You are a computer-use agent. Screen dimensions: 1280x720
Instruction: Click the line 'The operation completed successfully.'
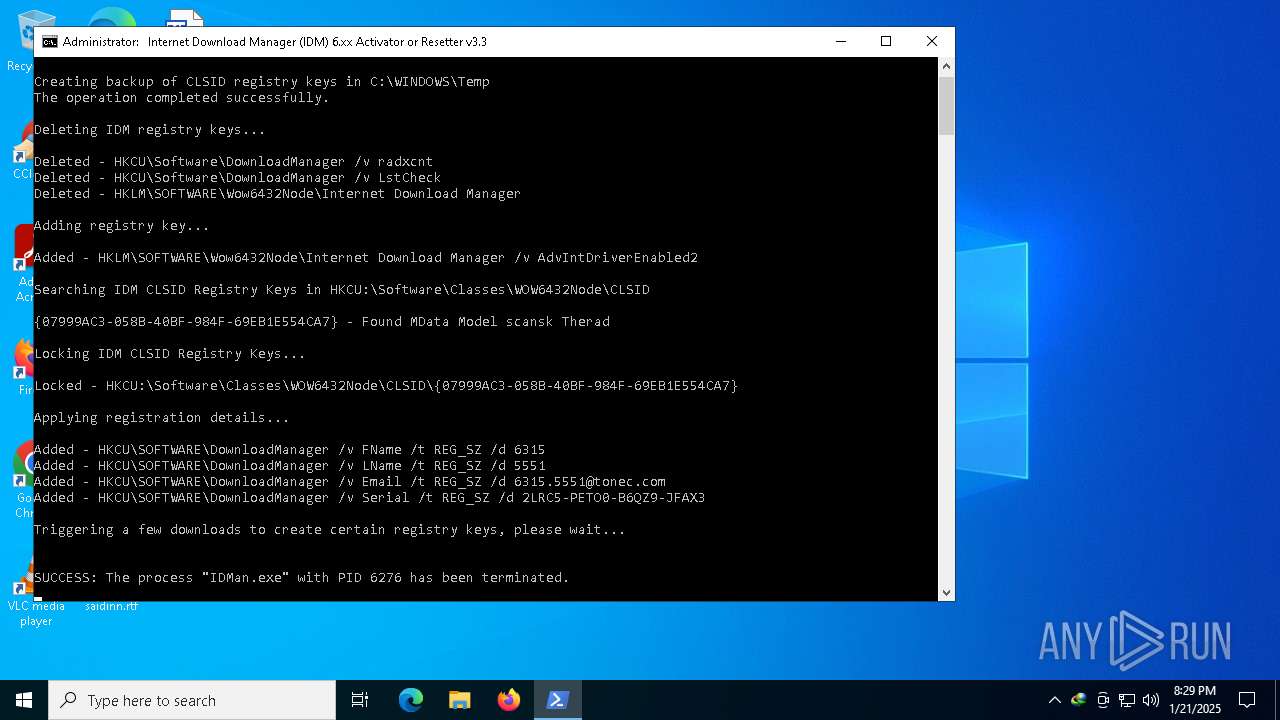point(182,98)
